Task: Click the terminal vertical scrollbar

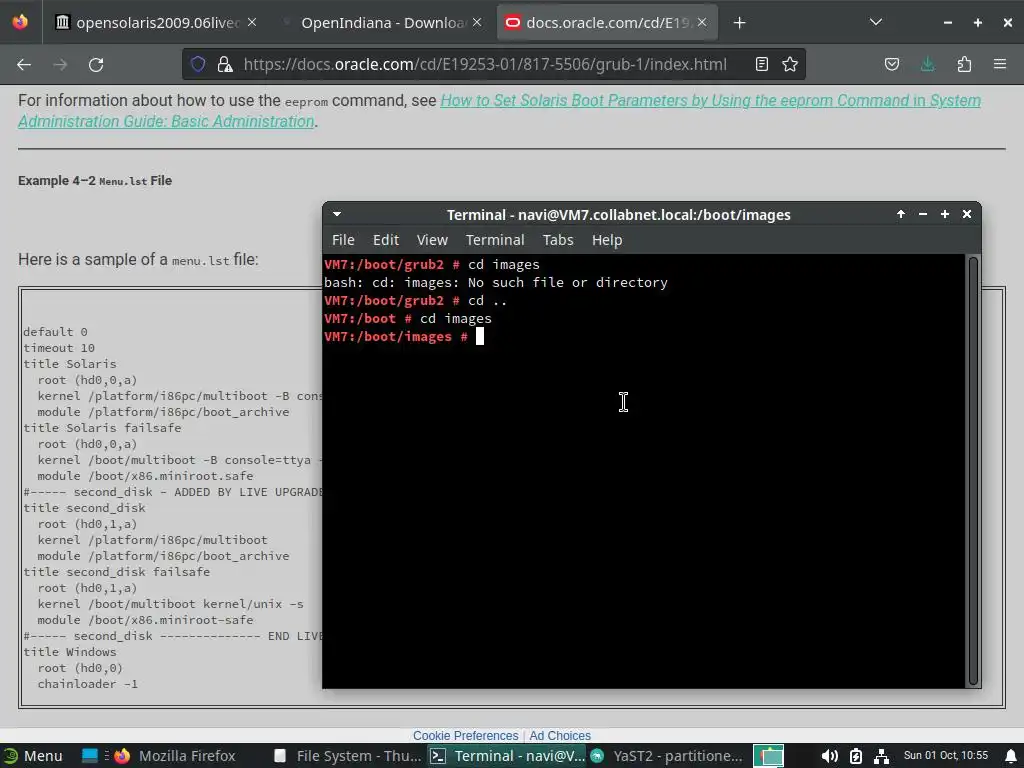Action: point(972,470)
